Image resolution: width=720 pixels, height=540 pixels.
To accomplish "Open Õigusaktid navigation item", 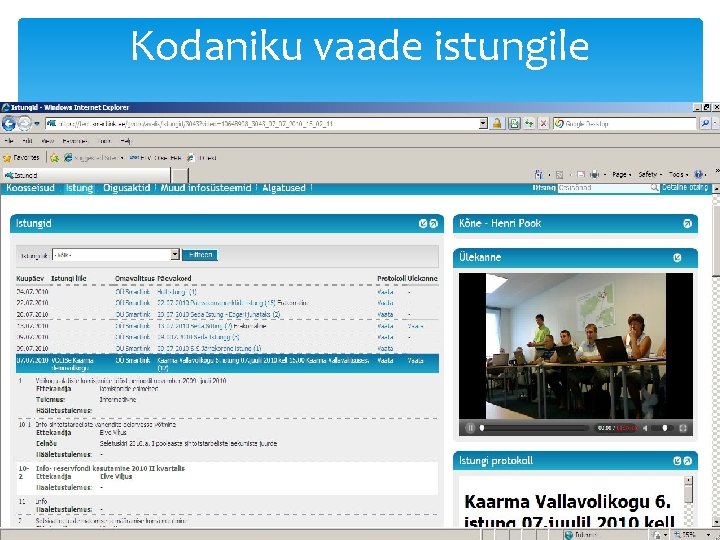I will [x=127, y=188].
